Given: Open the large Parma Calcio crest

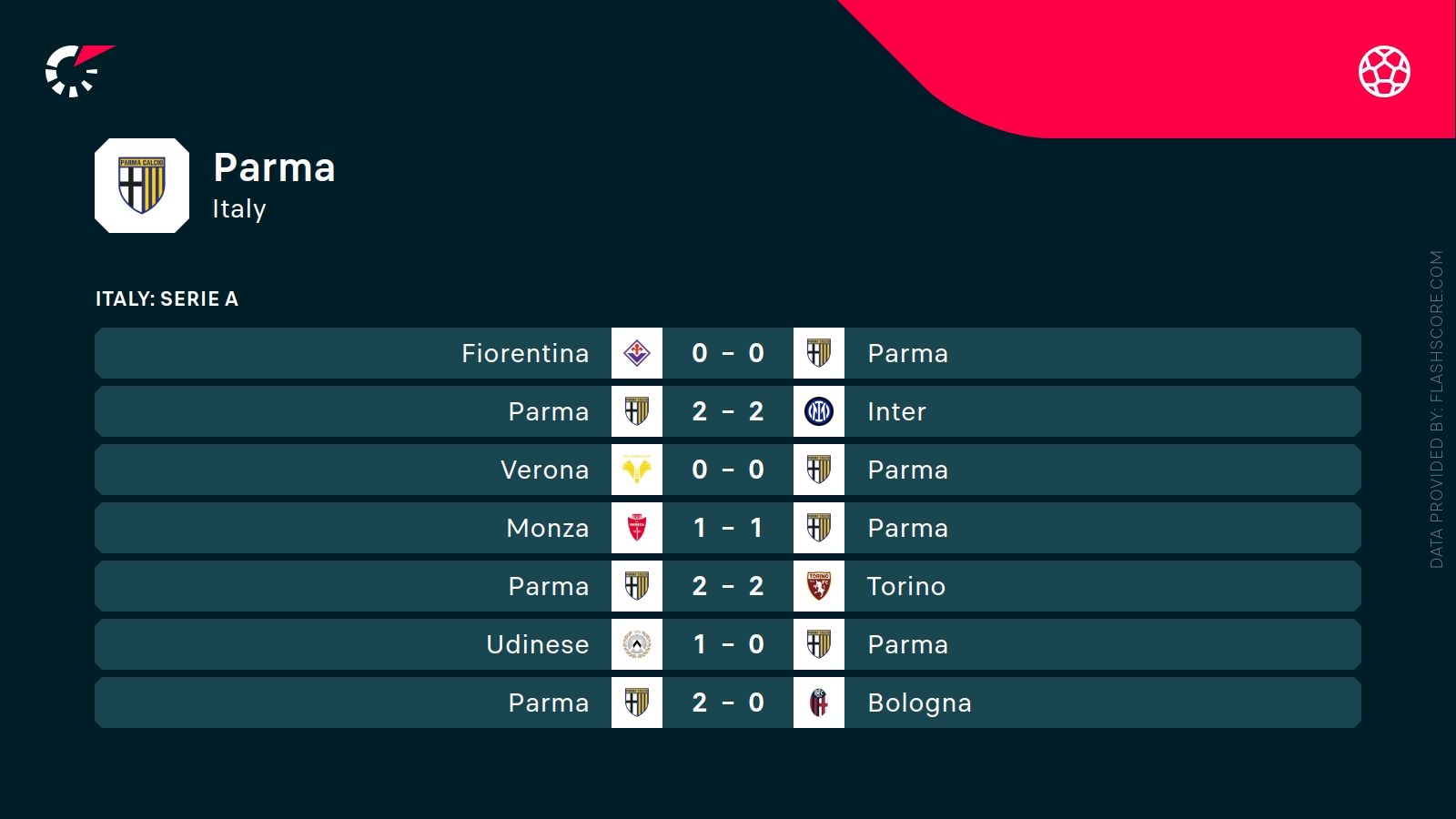Looking at the screenshot, I should 142,186.
